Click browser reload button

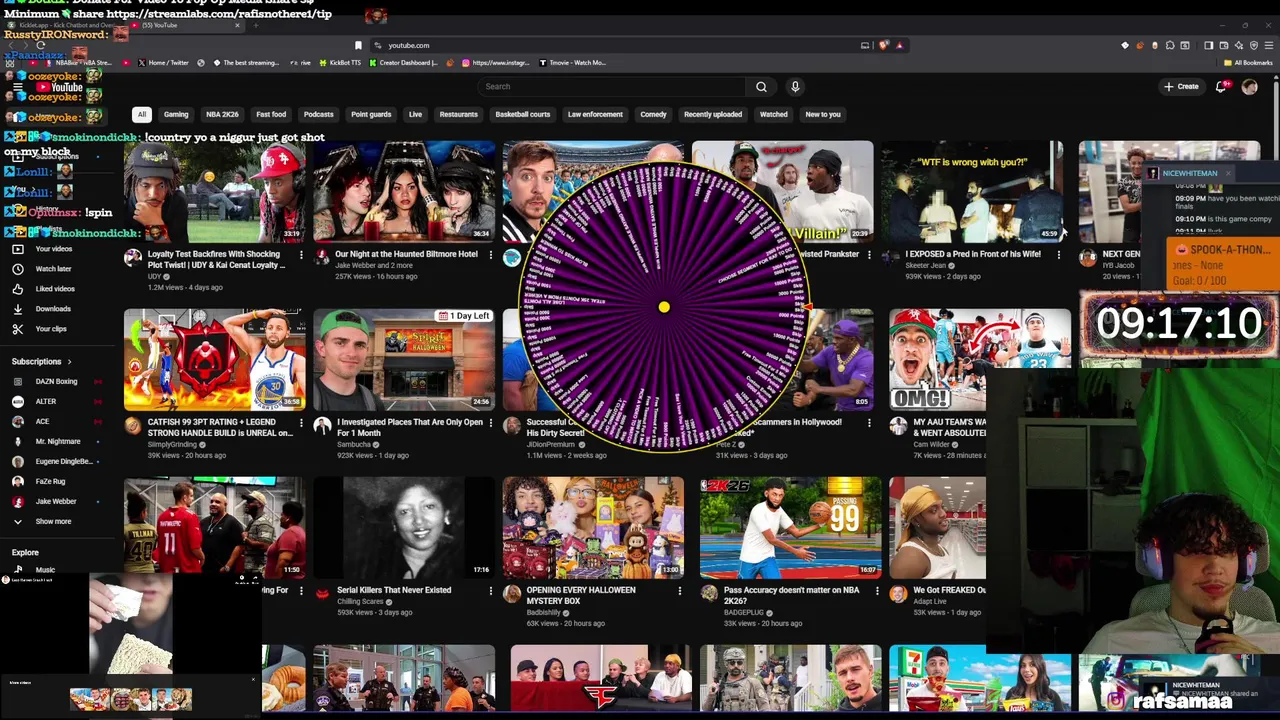pyautogui.click(x=41, y=45)
